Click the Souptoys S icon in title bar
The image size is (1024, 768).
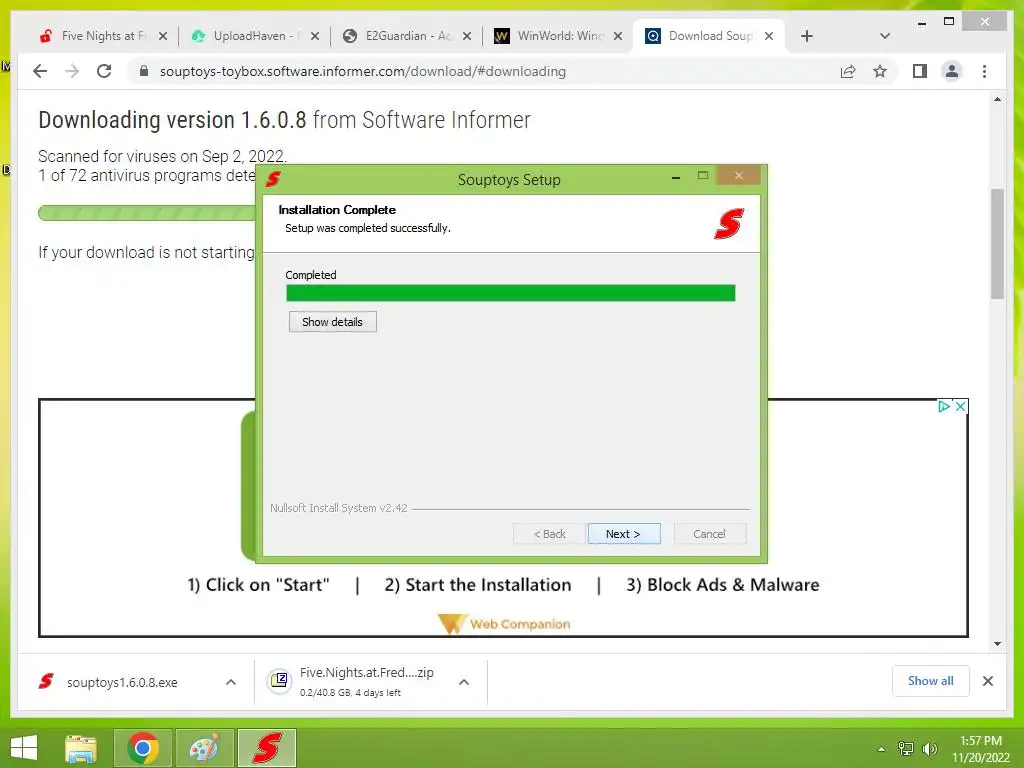pos(273,179)
